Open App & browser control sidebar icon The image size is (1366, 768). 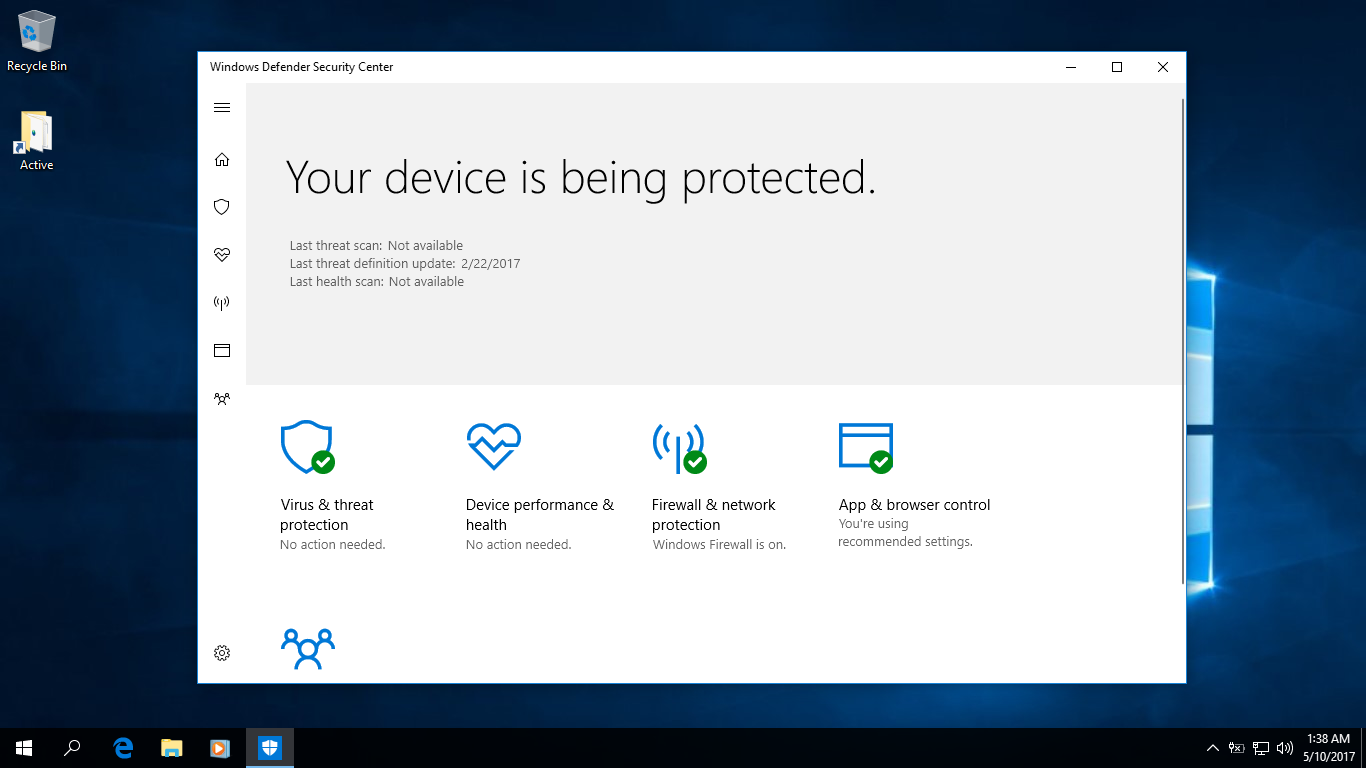(x=222, y=351)
